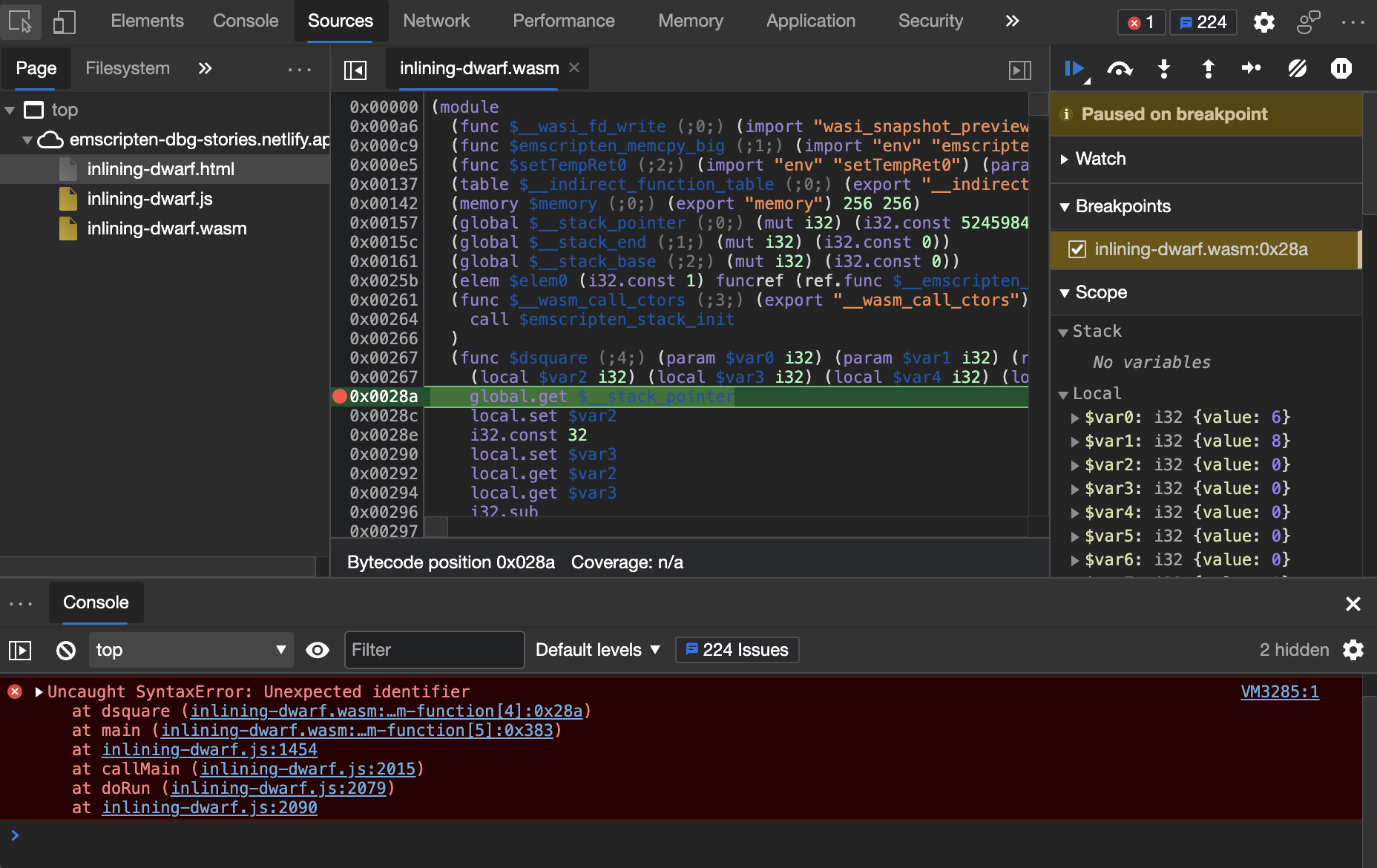Step over the next function call
This screenshot has height=868, width=1377.
[1119, 68]
